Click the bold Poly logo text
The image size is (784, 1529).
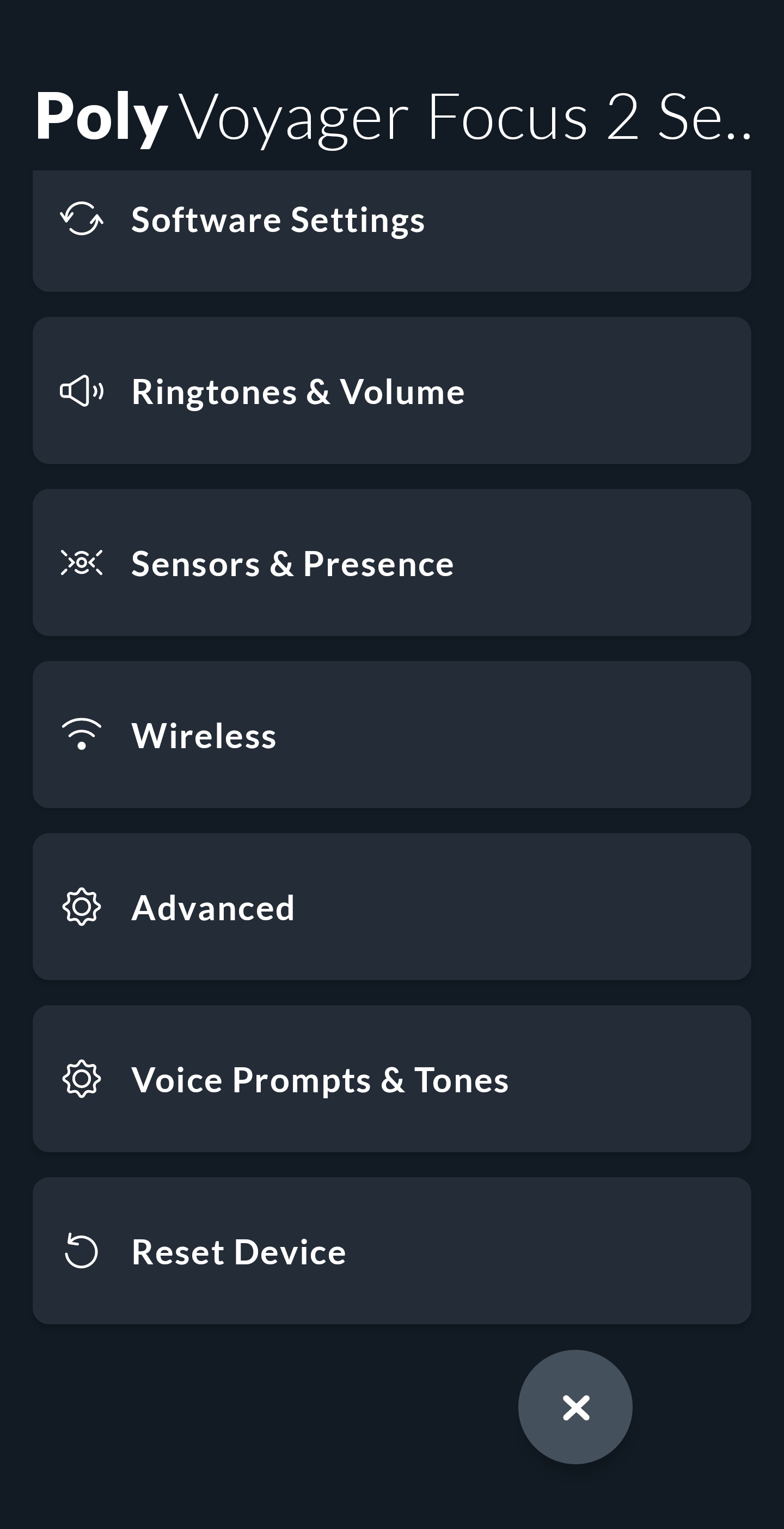click(x=101, y=117)
